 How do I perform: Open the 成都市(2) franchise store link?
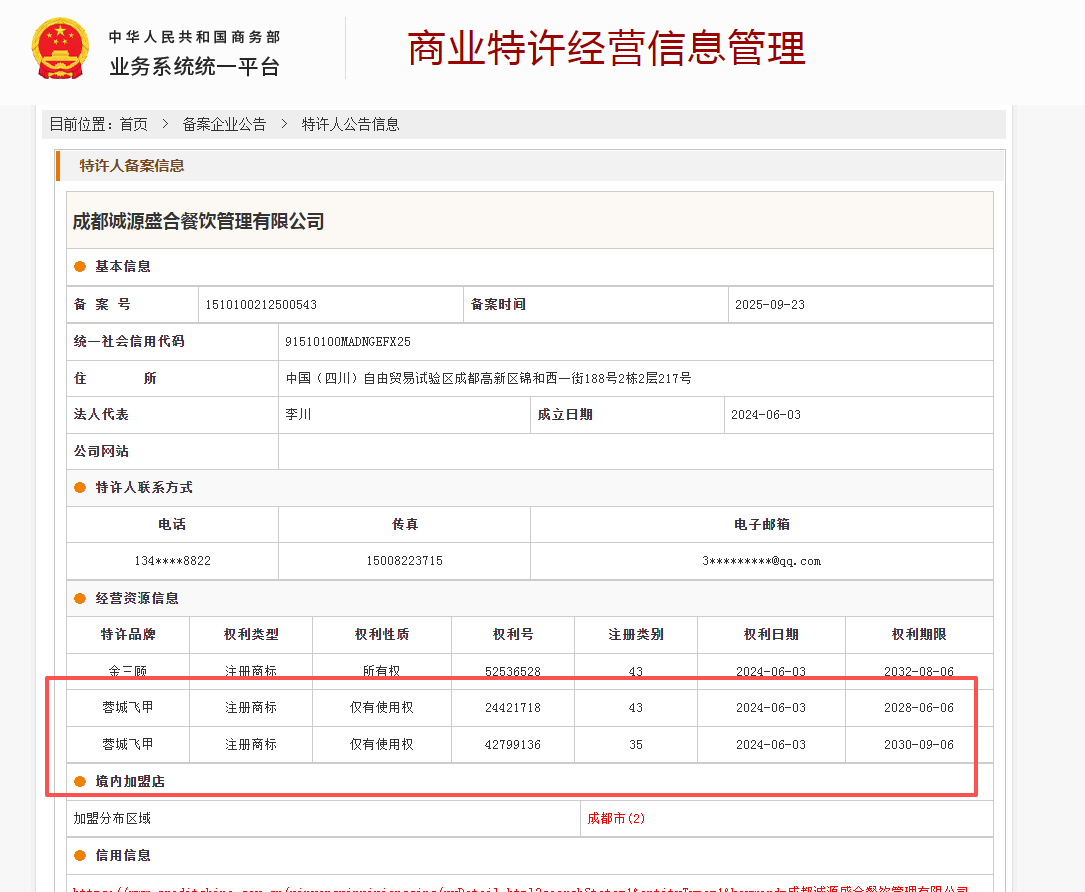tap(616, 819)
